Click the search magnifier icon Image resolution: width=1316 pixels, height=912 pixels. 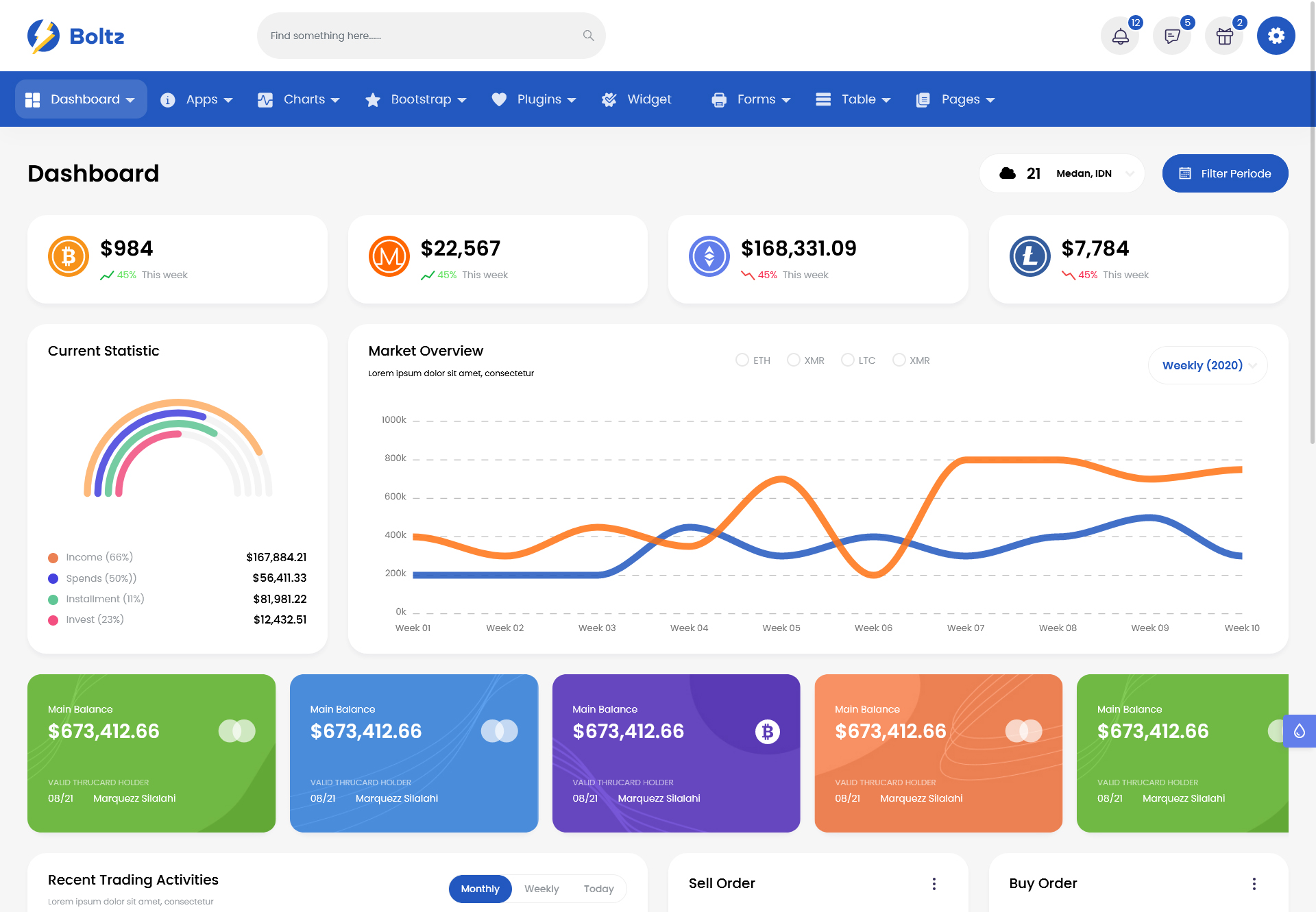[x=588, y=36]
